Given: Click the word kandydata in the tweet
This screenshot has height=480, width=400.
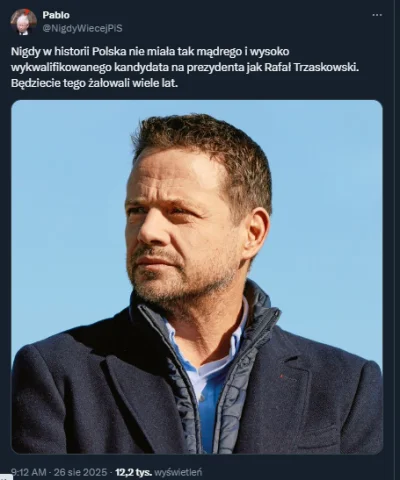Looking at the screenshot, I should [x=143, y=68].
